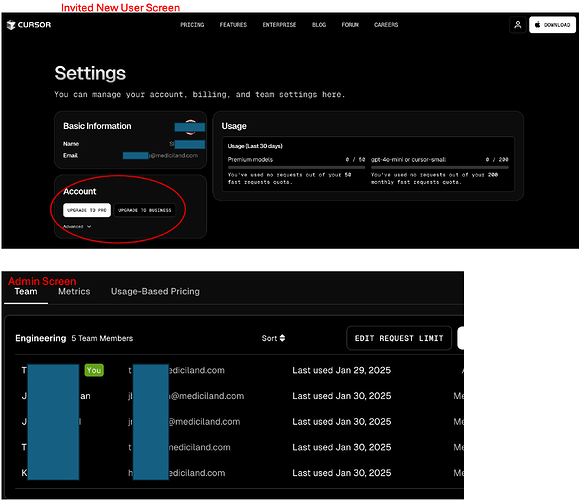Expand the Advanced section under Account
The height and width of the screenshot is (500, 584).
pyautogui.click(x=77, y=227)
